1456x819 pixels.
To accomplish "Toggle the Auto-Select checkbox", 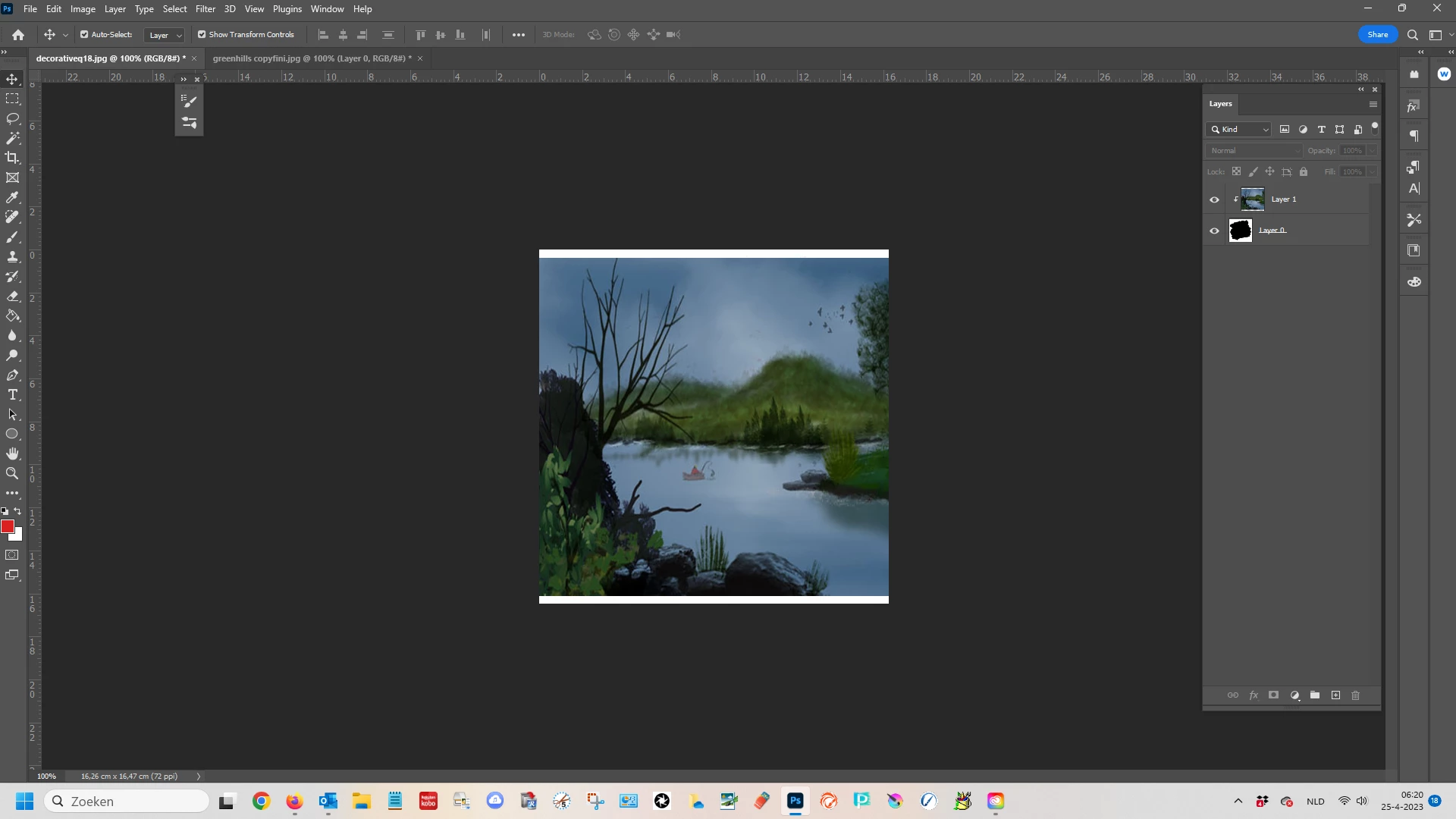I will (84, 34).
